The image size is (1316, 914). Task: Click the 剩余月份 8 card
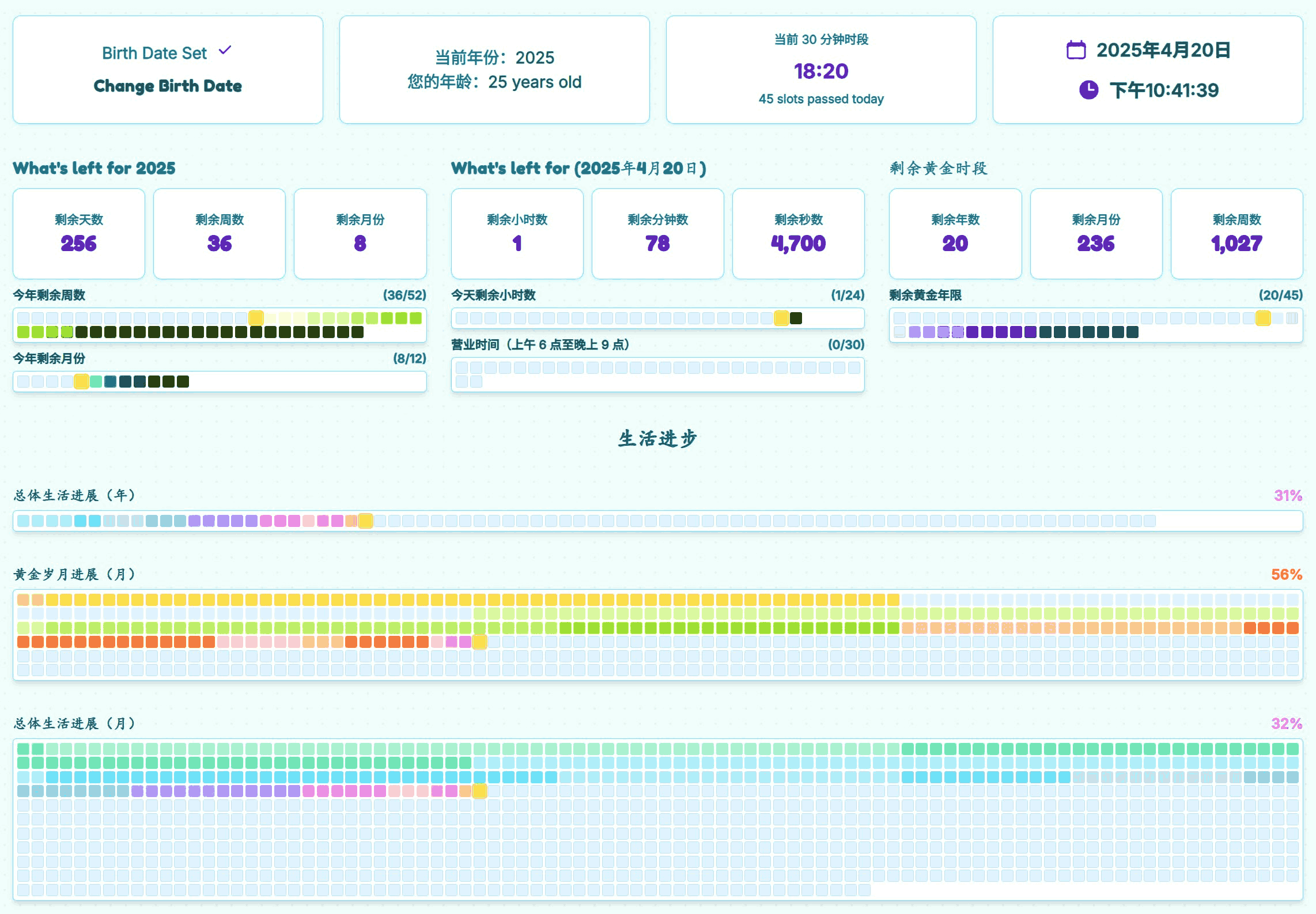(x=360, y=234)
